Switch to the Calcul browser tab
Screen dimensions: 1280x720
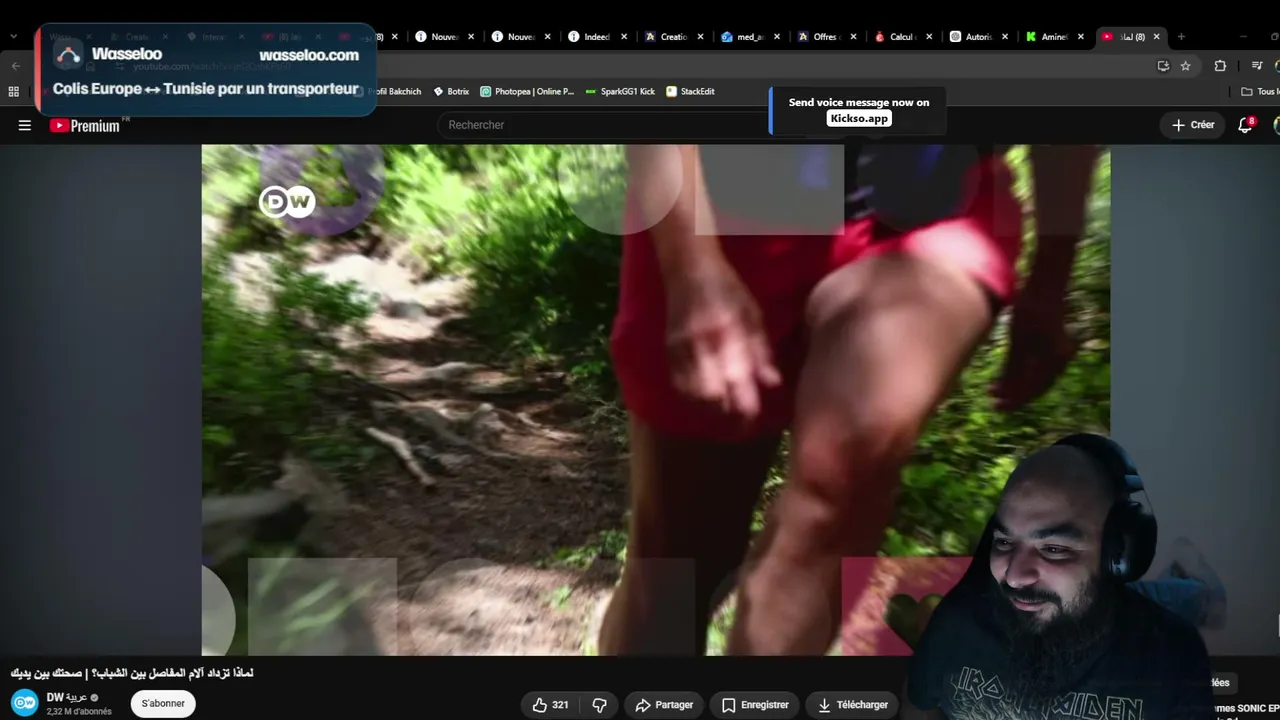point(902,37)
